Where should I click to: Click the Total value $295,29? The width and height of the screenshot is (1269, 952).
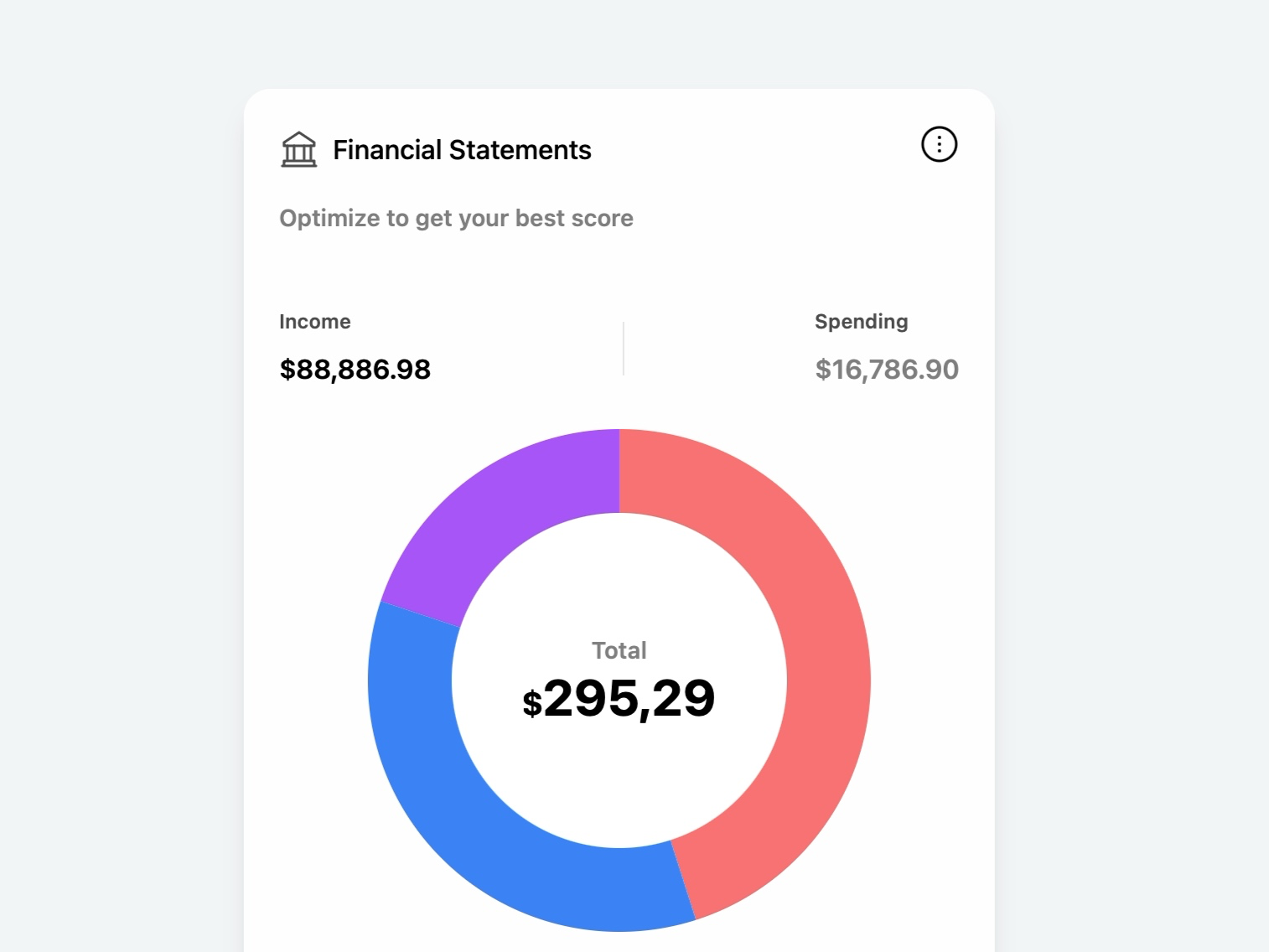click(619, 697)
